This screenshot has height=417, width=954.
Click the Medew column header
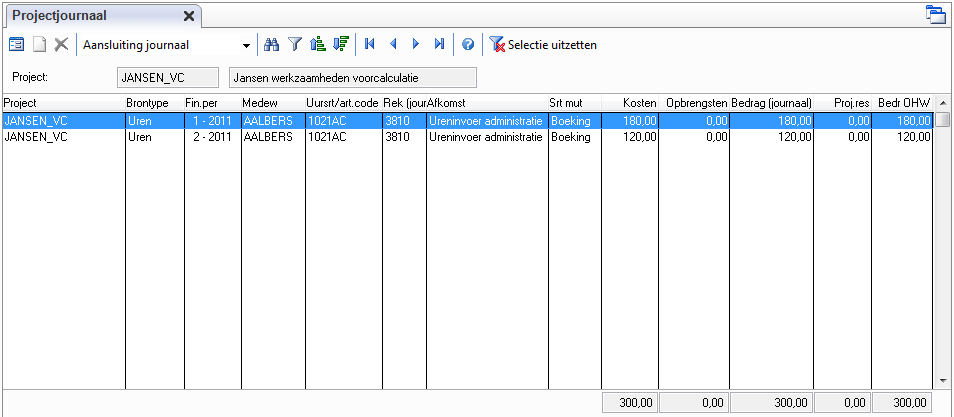click(273, 103)
